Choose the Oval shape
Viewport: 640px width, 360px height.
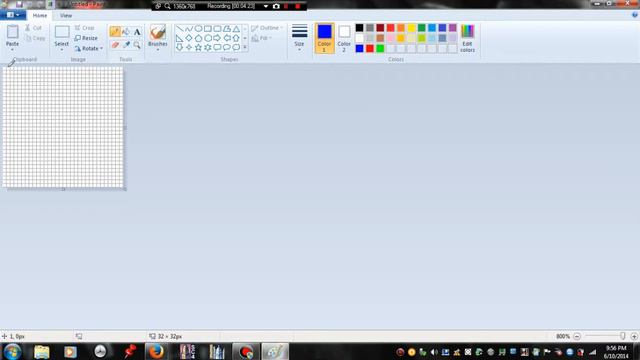click(198, 29)
